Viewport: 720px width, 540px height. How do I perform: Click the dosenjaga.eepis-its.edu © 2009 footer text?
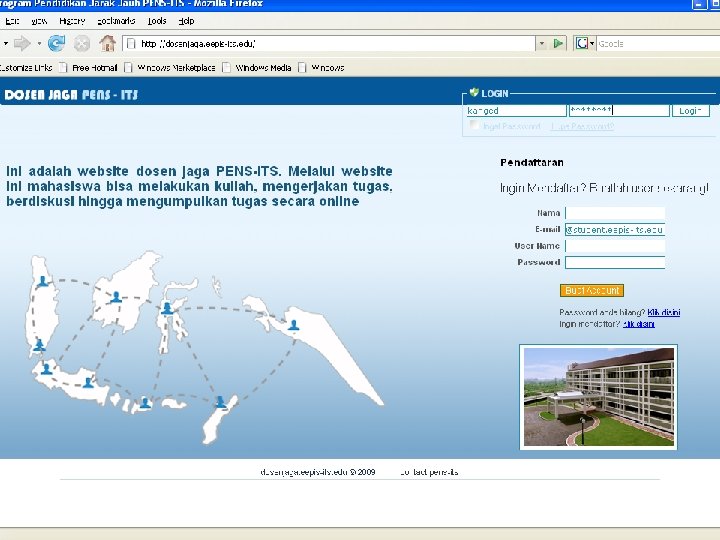click(318, 472)
